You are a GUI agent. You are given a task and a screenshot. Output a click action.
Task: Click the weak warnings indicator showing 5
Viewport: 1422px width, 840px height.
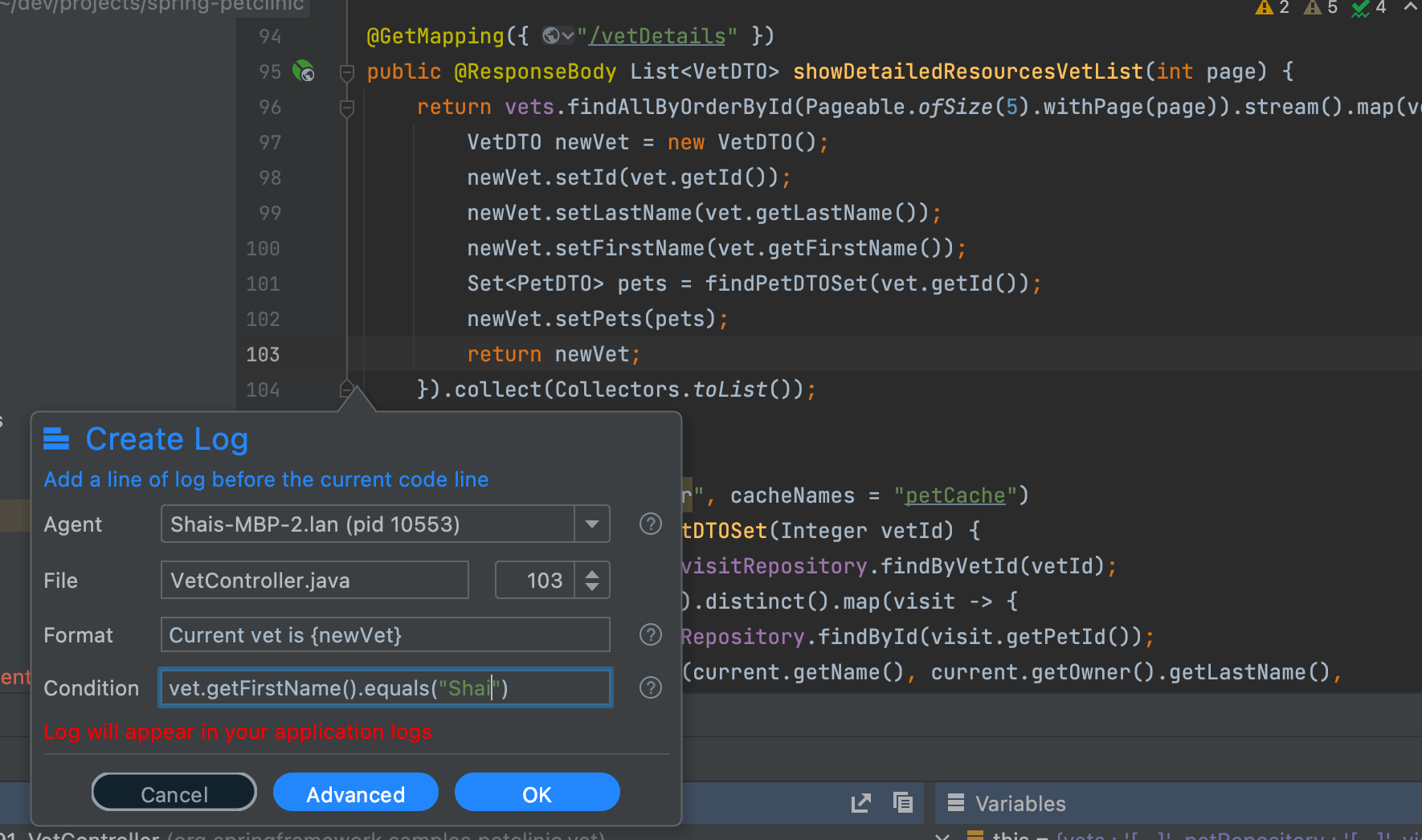pyautogui.click(x=1320, y=8)
